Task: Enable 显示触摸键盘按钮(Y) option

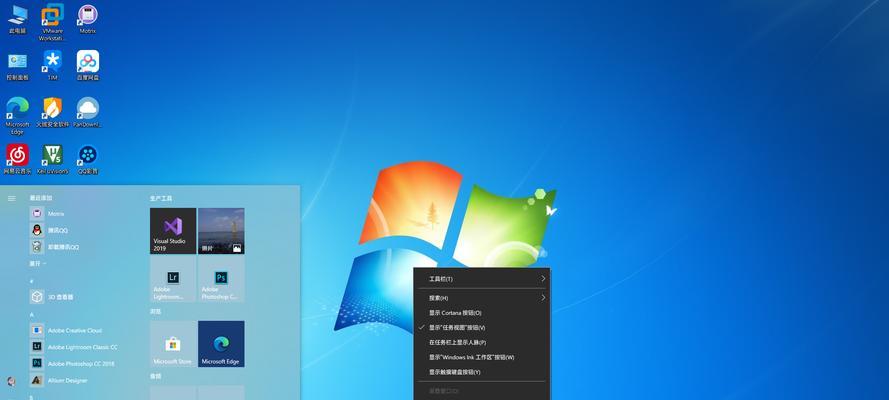Action: [x=481, y=372]
